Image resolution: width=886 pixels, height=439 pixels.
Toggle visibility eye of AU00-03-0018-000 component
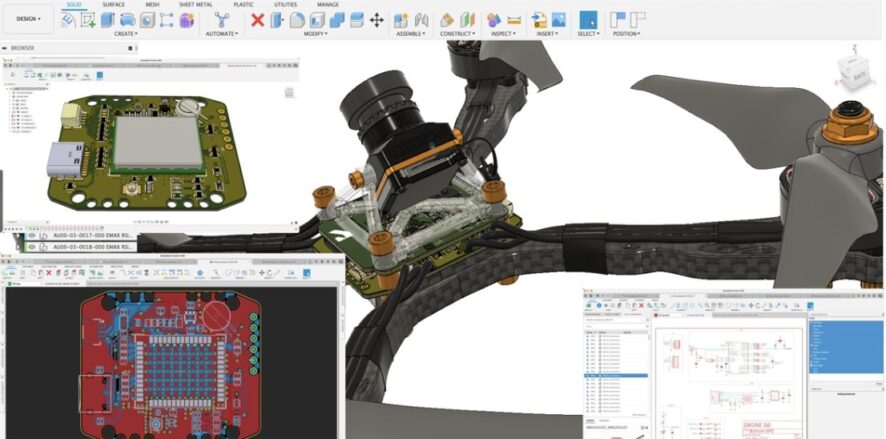pyautogui.click(x=33, y=246)
